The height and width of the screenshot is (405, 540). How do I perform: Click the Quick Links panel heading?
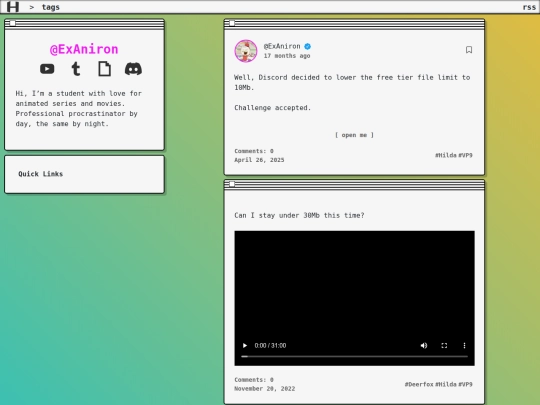[x=41, y=174]
